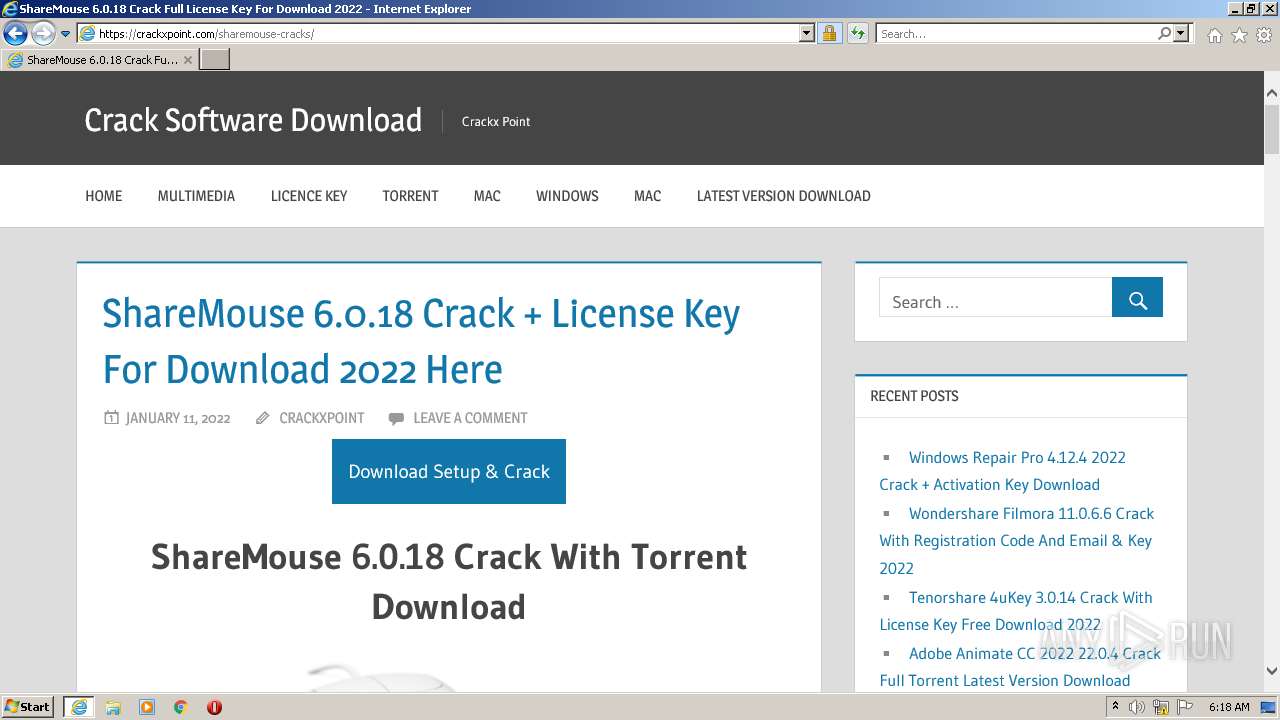Open the Crack Software Download site title
The image size is (1280, 720).
(253, 120)
